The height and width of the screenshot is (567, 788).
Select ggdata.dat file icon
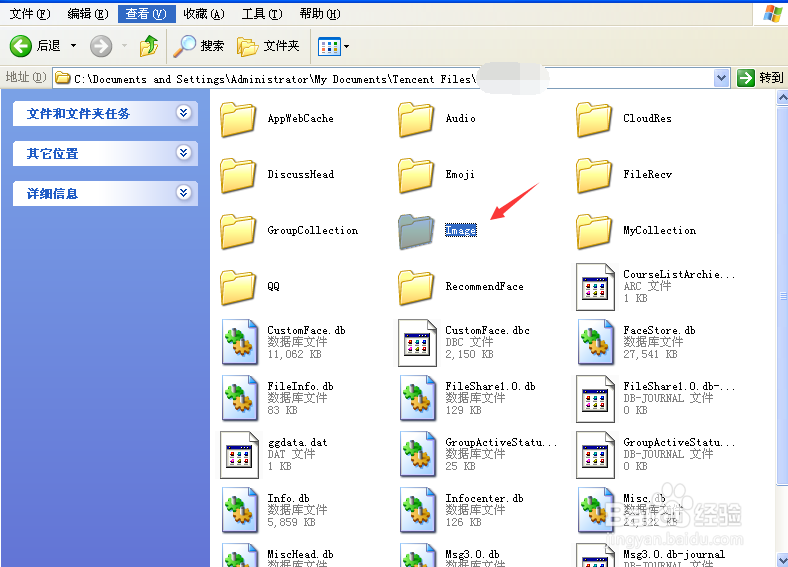click(x=239, y=455)
